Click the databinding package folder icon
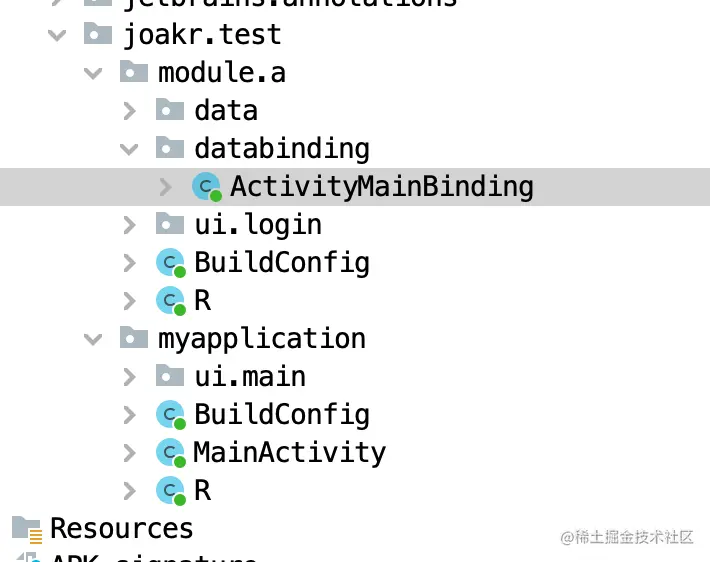Viewport: 710px width, 562px height. pos(170,147)
